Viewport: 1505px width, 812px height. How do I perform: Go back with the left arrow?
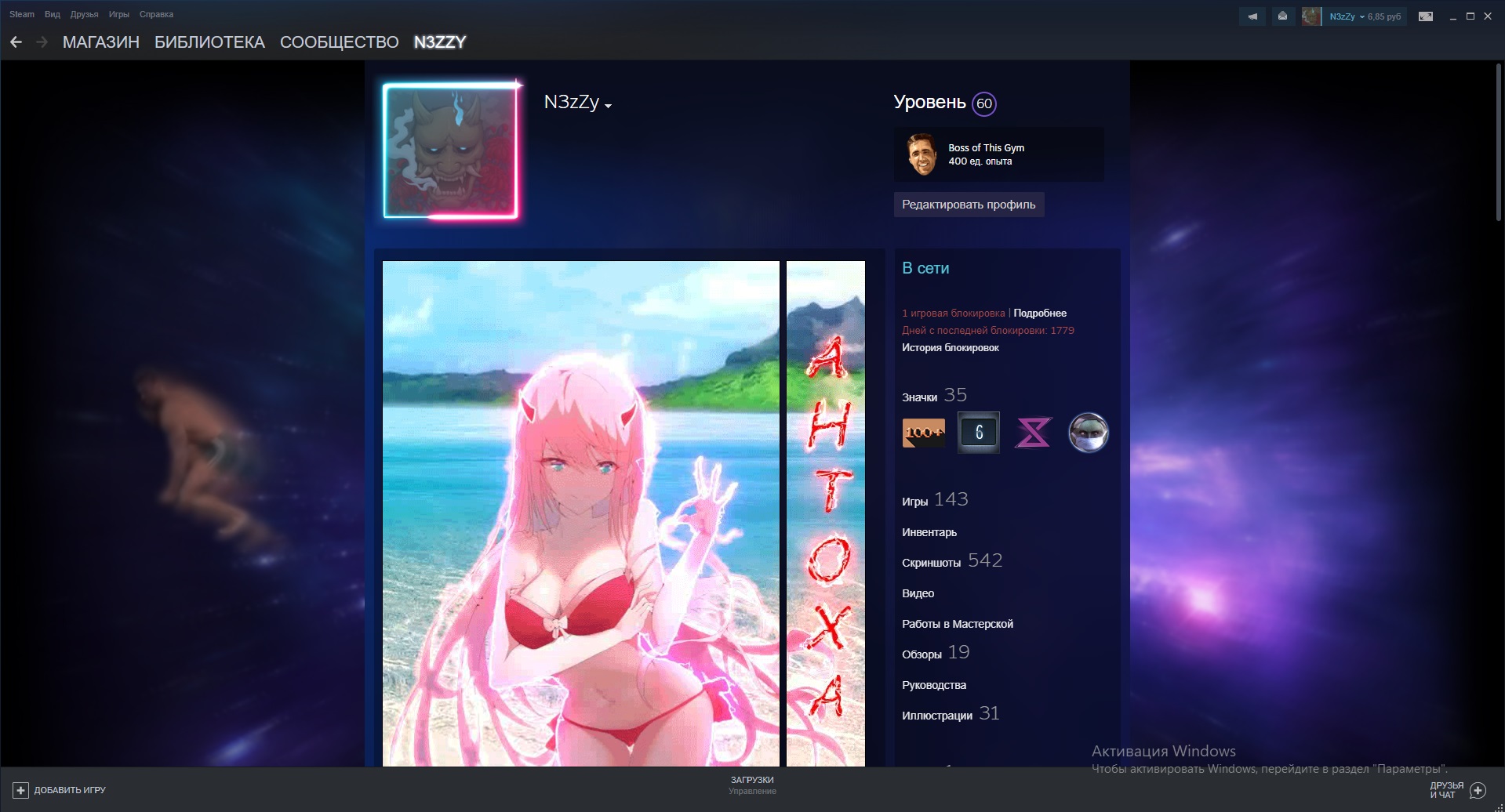tap(16, 42)
